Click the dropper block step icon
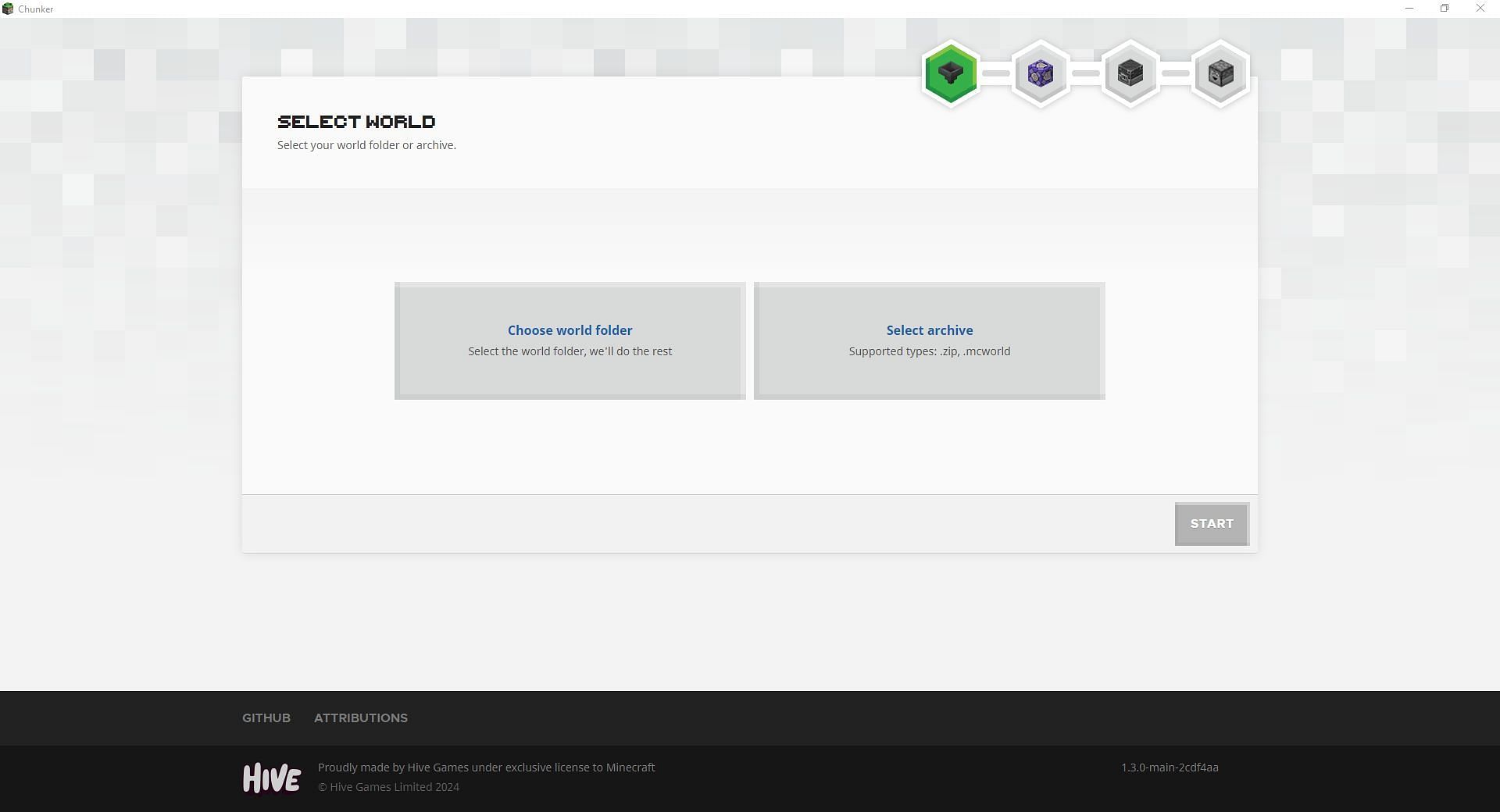 pos(1220,73)
